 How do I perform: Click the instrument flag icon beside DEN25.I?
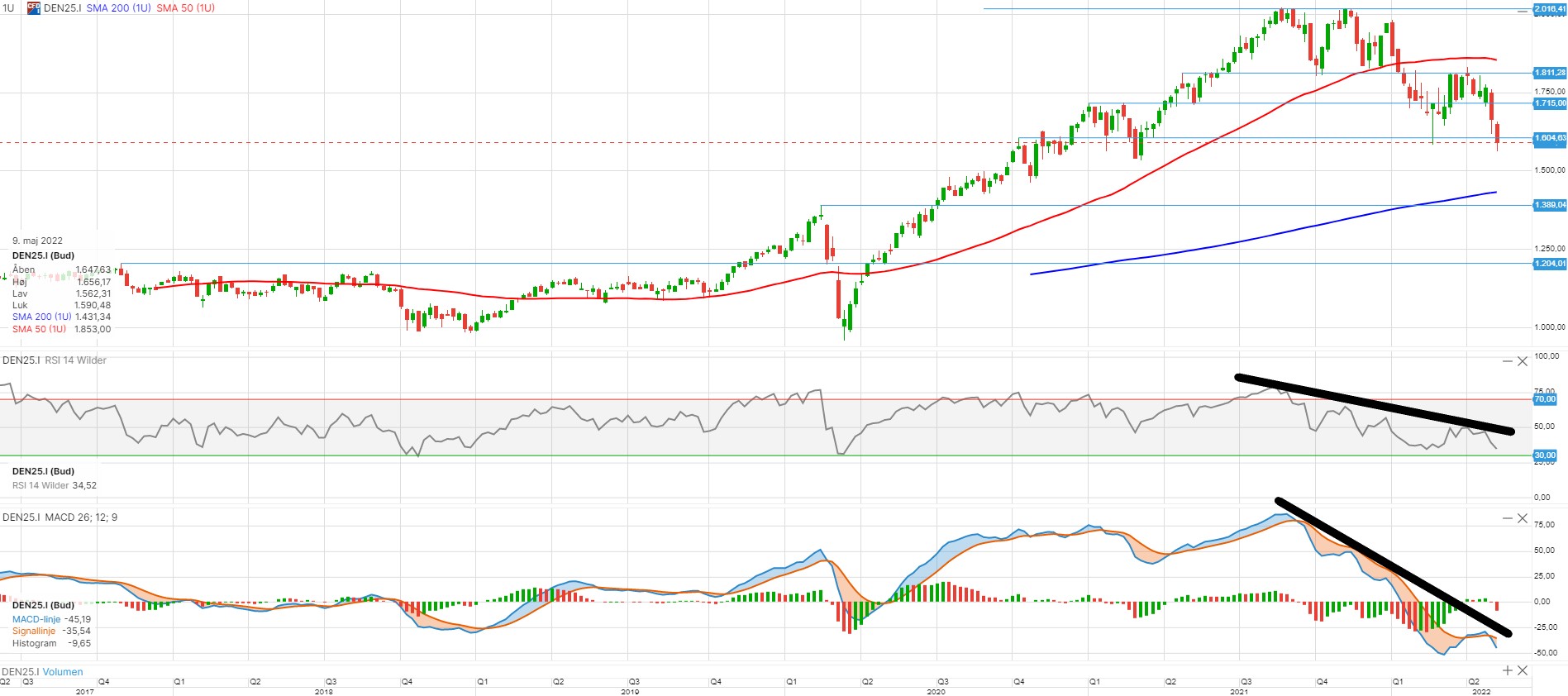pos(34,7)
